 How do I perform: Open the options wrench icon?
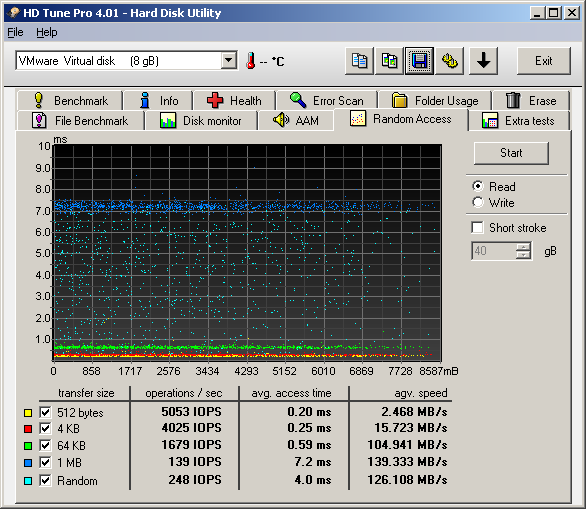pyautogui.click(x=450, y=61)
